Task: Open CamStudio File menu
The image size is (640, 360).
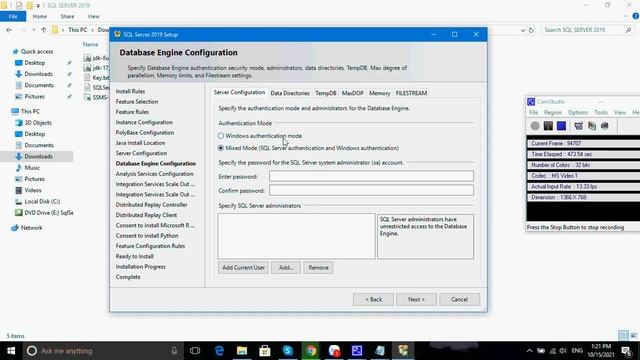Action: point(533,112)
